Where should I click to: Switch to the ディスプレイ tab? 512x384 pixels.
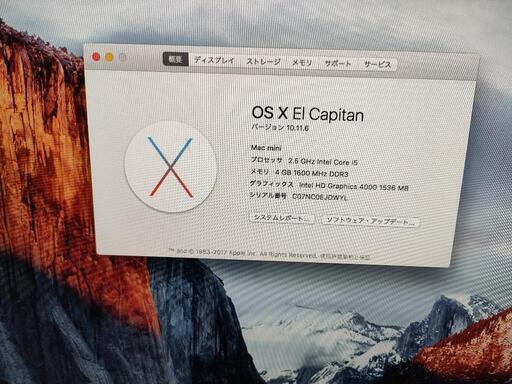(x=214, y=60)
